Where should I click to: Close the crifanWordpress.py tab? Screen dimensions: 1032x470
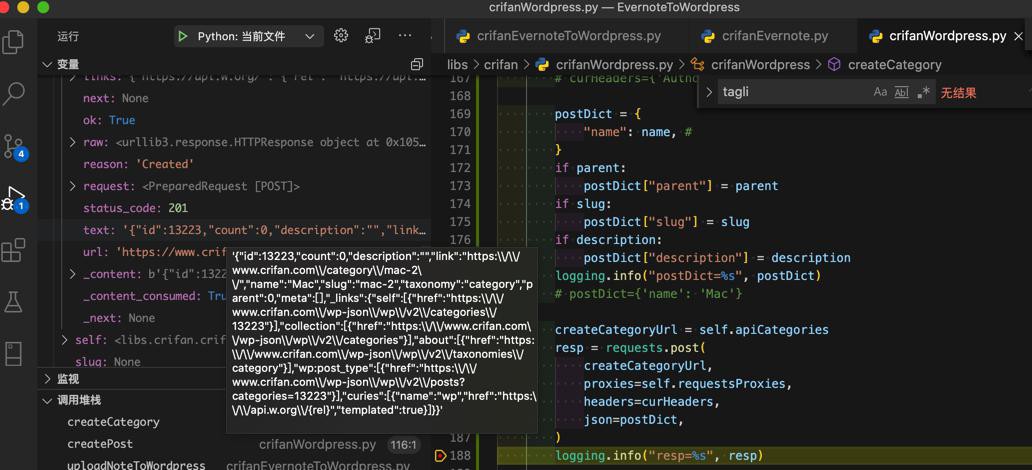pyautogui.click(x=1019, y=36)
